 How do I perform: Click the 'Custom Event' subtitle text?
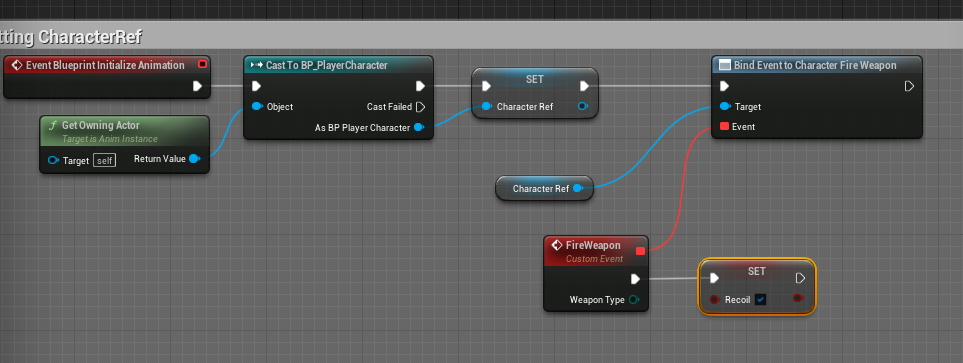pos(594,259)
